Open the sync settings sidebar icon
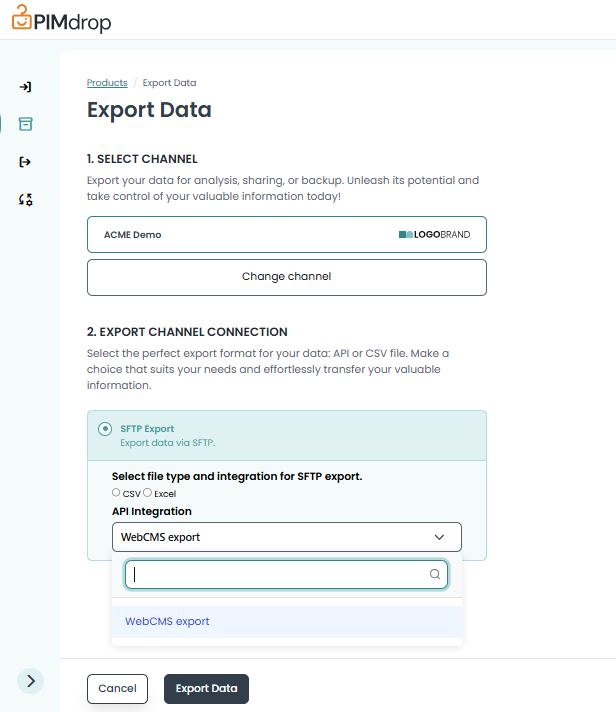Screen dimensions: 616x712 tap(26, 200)
